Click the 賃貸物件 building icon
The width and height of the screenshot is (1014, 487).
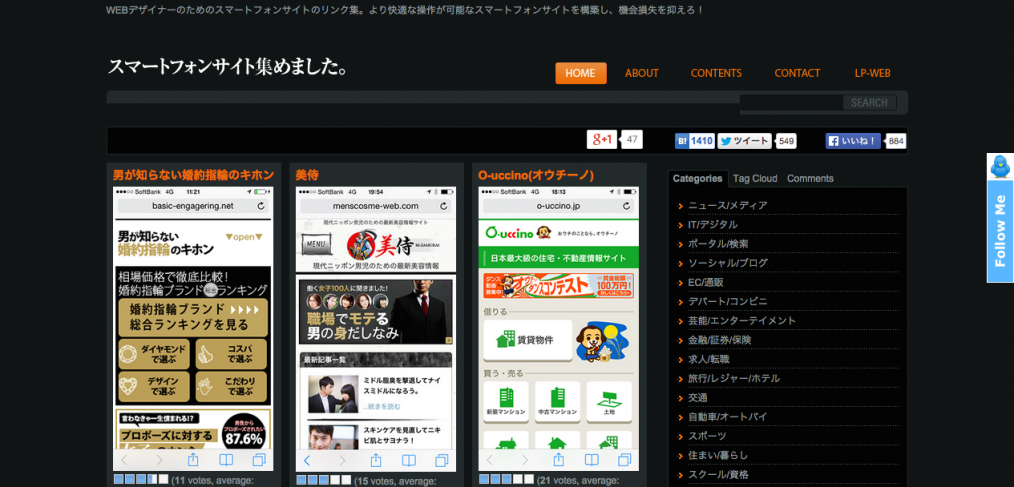[x=504, y=340]
